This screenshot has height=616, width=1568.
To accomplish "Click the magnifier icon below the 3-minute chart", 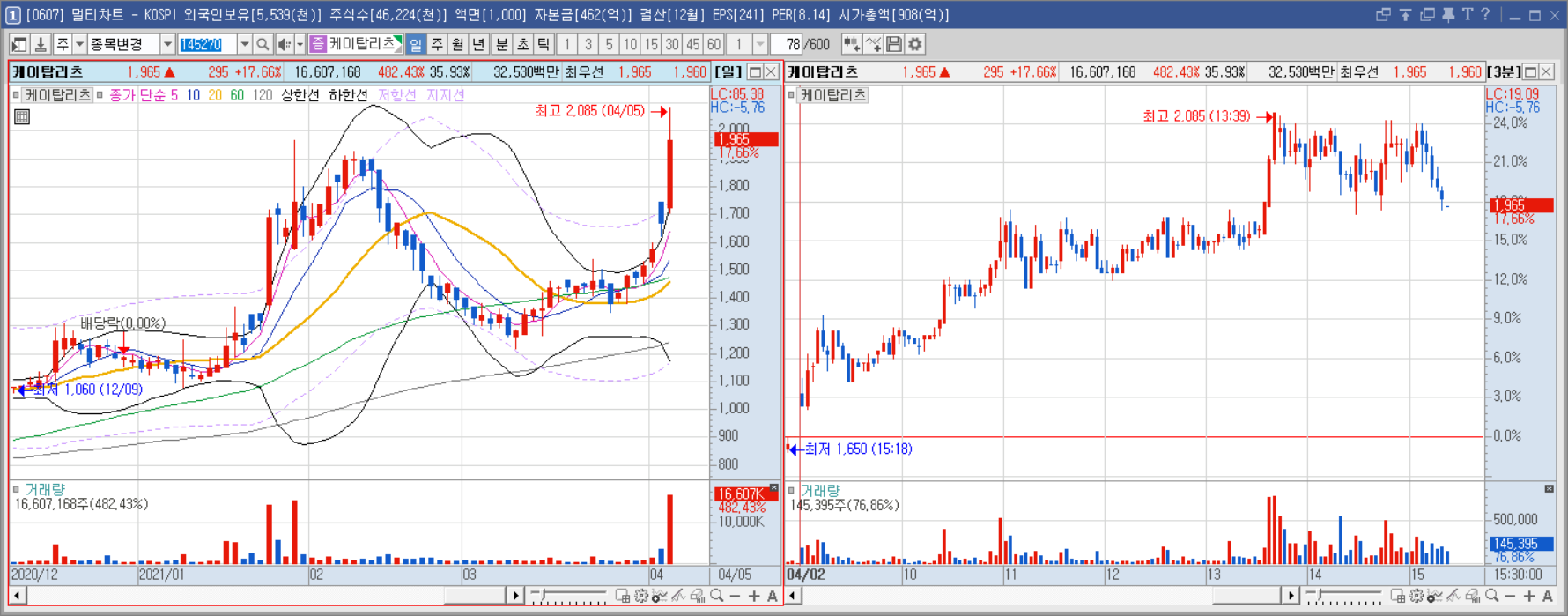I will 1491,596.
